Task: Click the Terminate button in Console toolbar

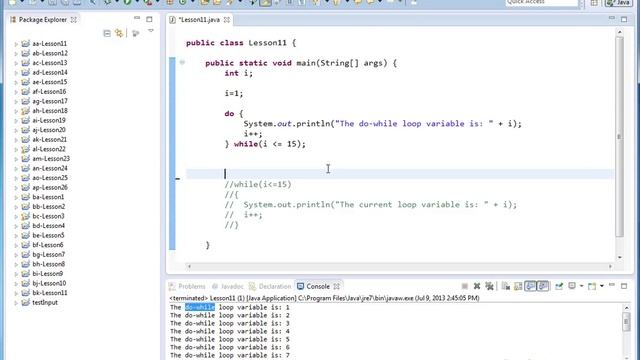Action: pyautogui.click(x=464, y=286)
